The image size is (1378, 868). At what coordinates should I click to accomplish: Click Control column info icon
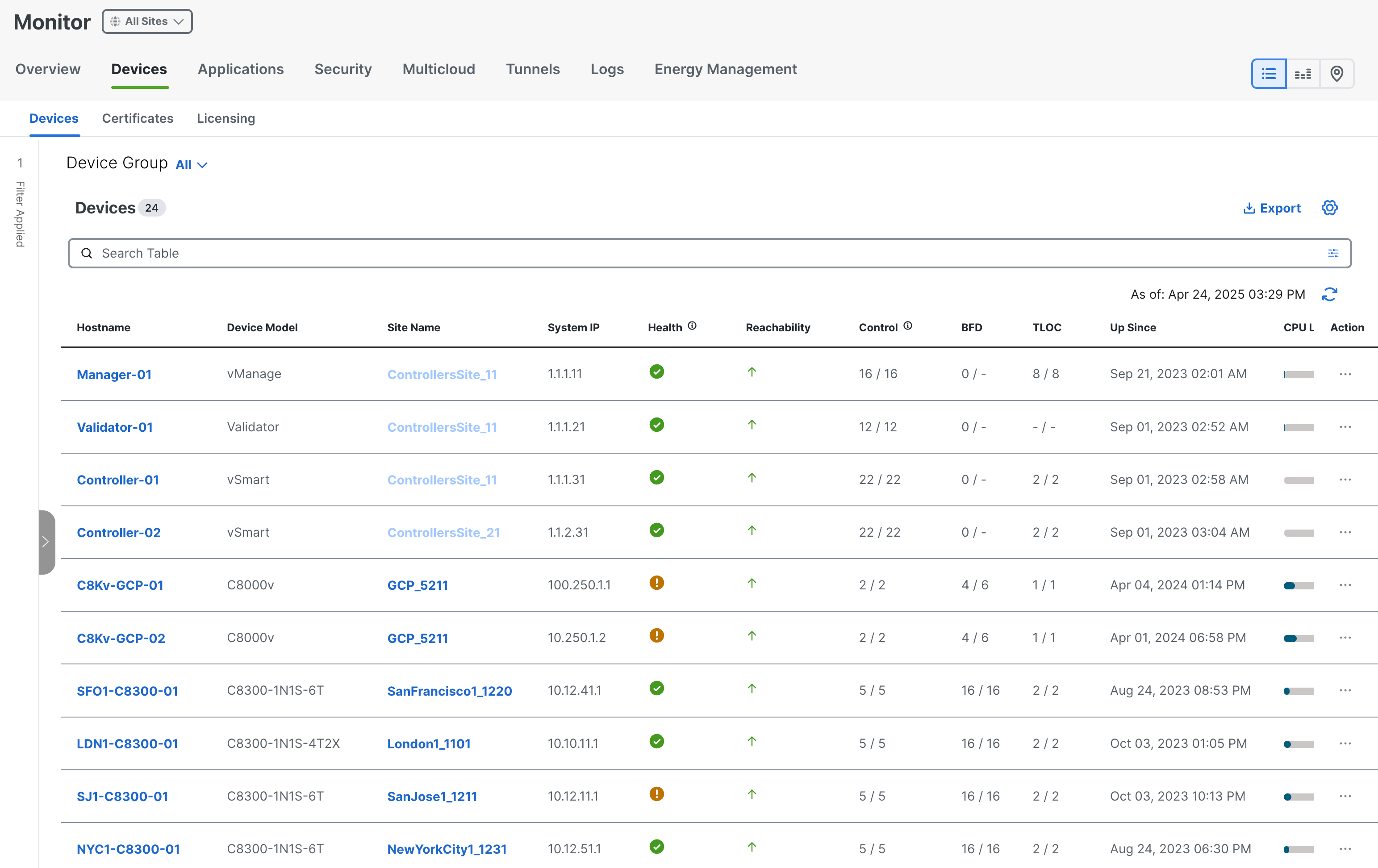click(908, 326)
